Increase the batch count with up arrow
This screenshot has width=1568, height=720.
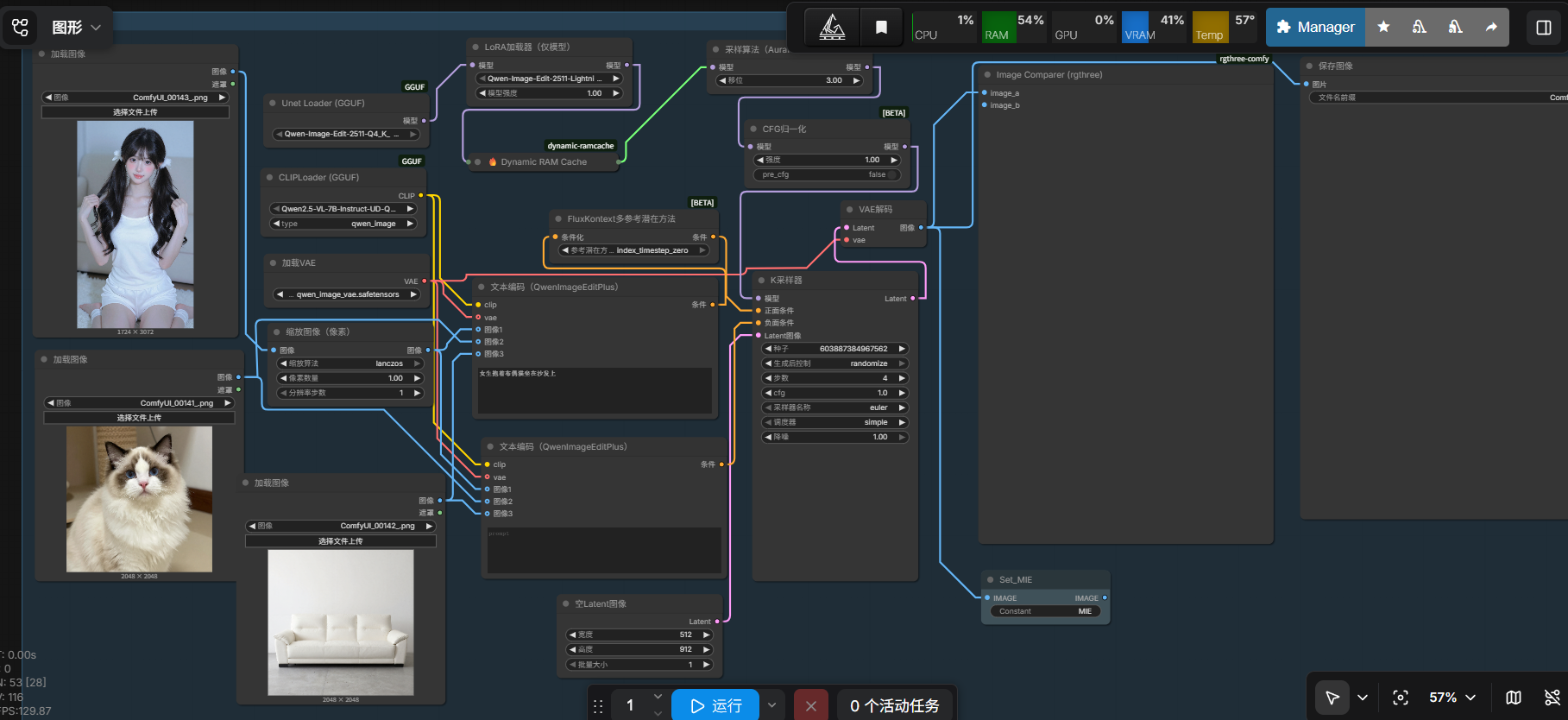(x=658, y=697)
